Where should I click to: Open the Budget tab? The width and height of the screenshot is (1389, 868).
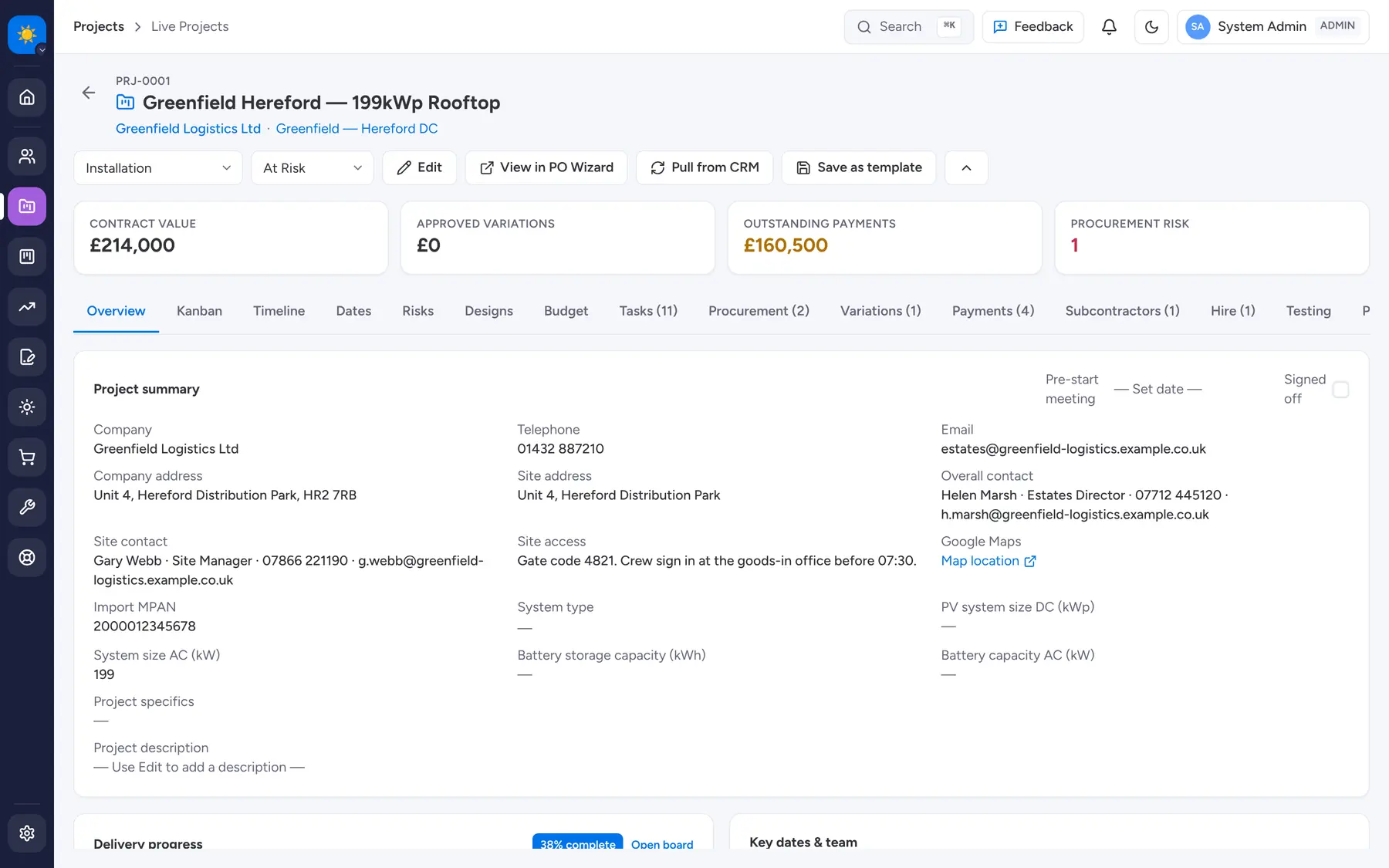(566, 311)
